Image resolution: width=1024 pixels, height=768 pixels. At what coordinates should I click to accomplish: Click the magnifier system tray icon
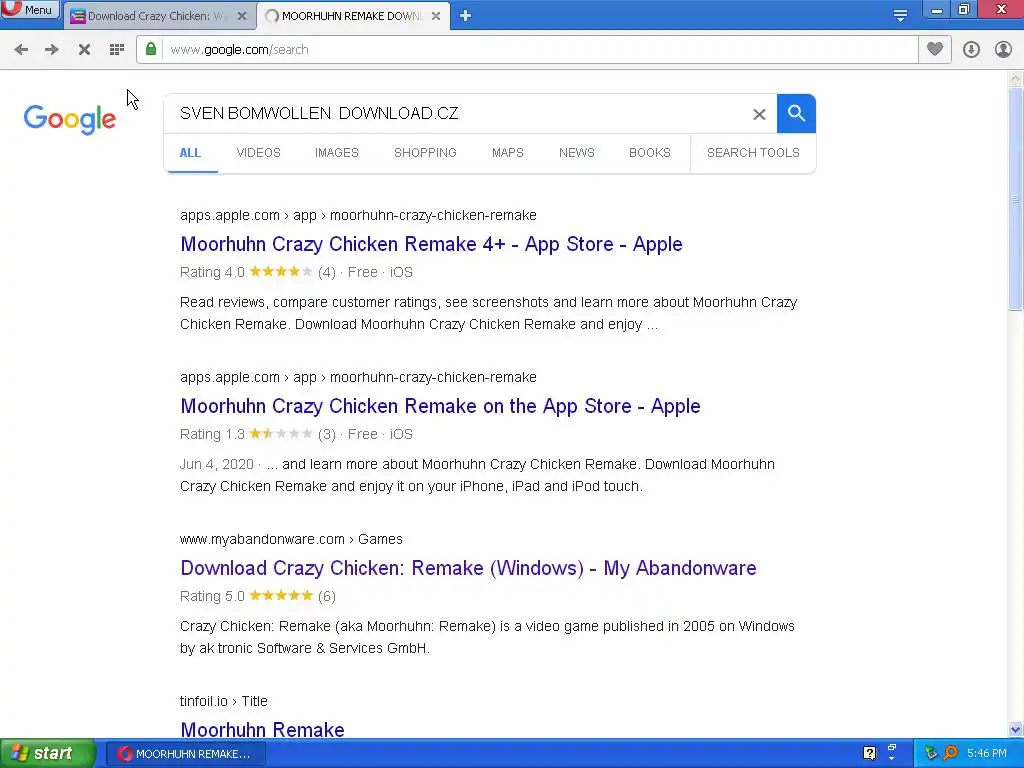[x=950, y=753]
